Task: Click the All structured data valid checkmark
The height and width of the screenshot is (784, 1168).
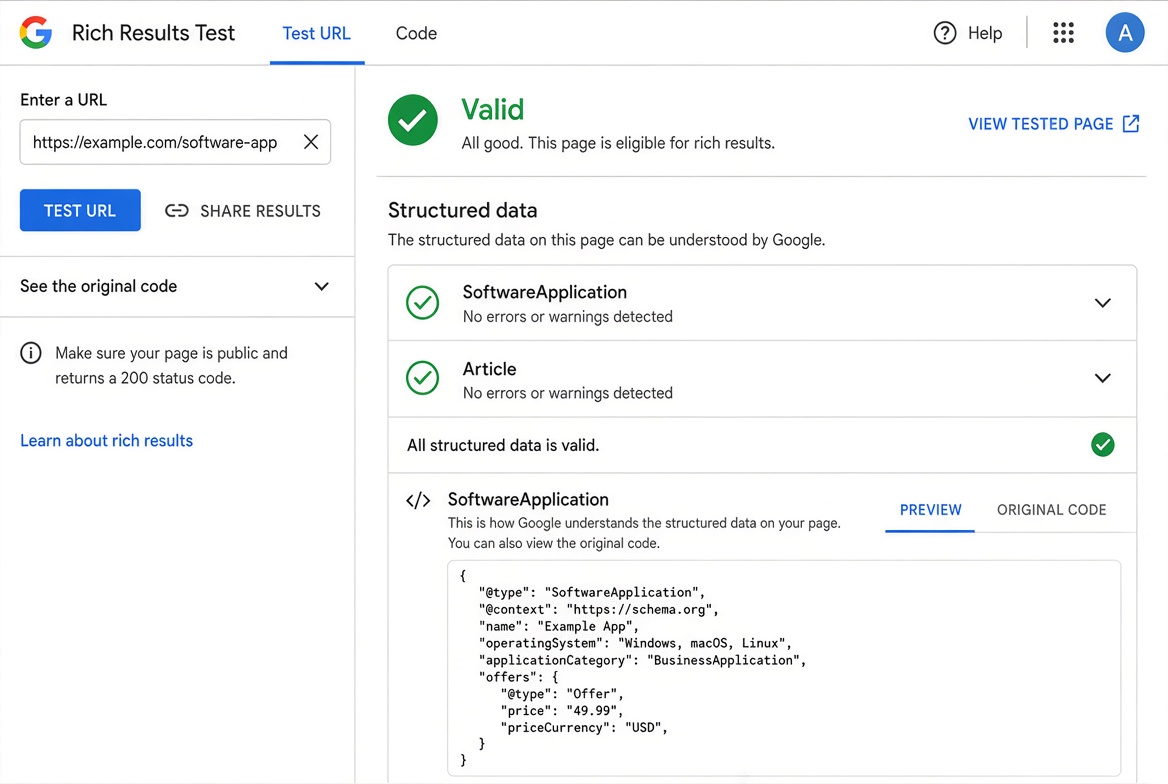Action: click(x=1102, y=445)
